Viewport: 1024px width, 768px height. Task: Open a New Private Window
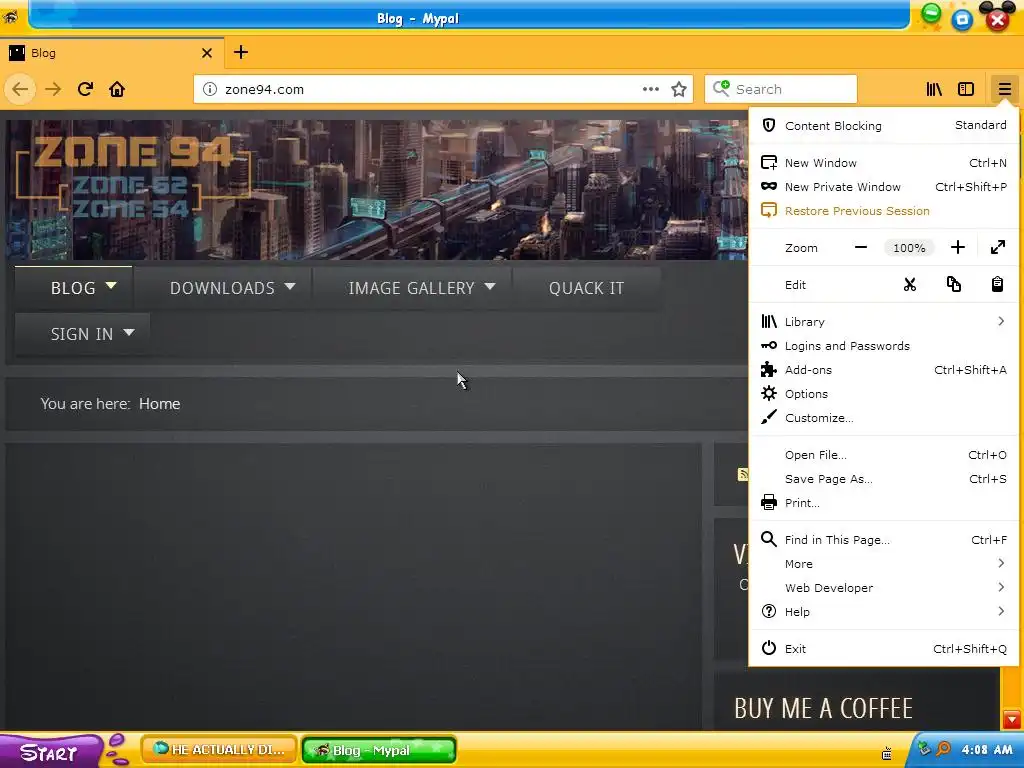[884, 187]
